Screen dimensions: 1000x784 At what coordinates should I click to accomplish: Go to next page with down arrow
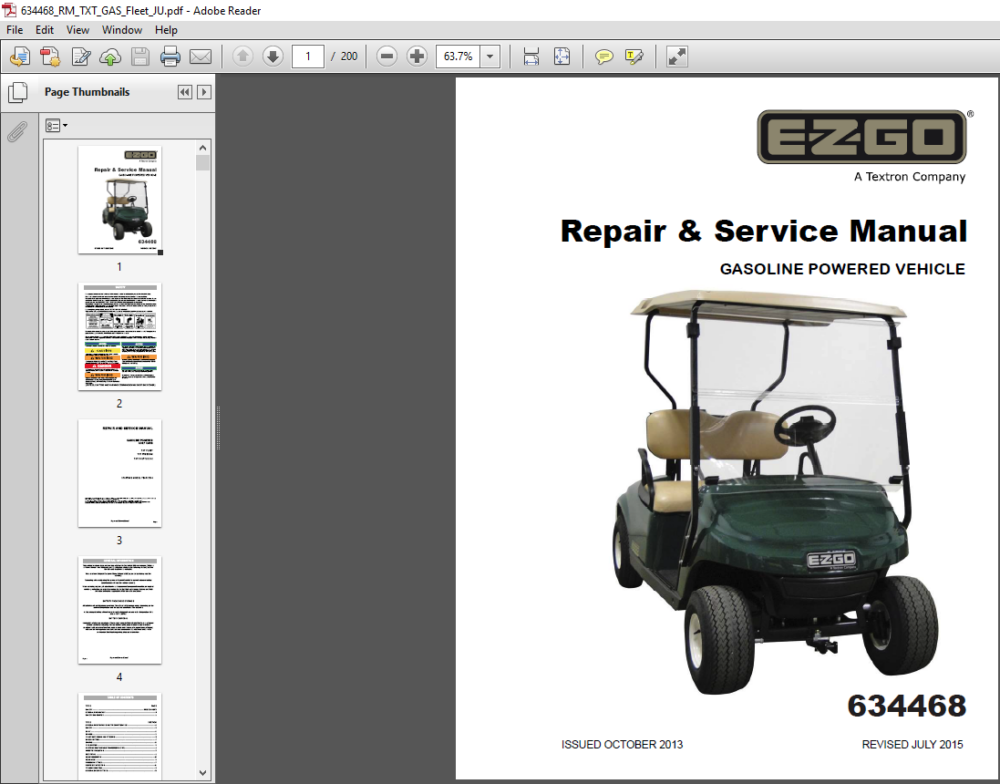tap(273, 56)
